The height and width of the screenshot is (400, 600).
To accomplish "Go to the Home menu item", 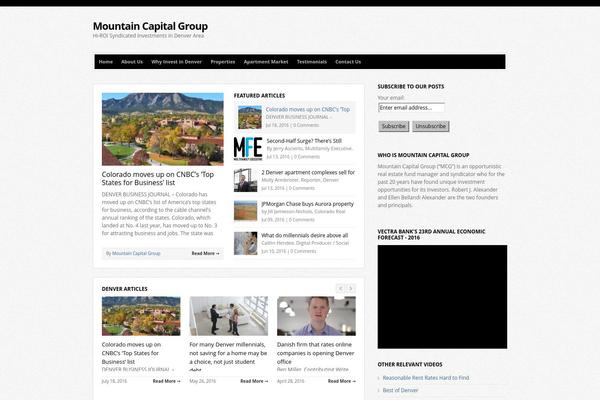I will [x=106, y=62].
